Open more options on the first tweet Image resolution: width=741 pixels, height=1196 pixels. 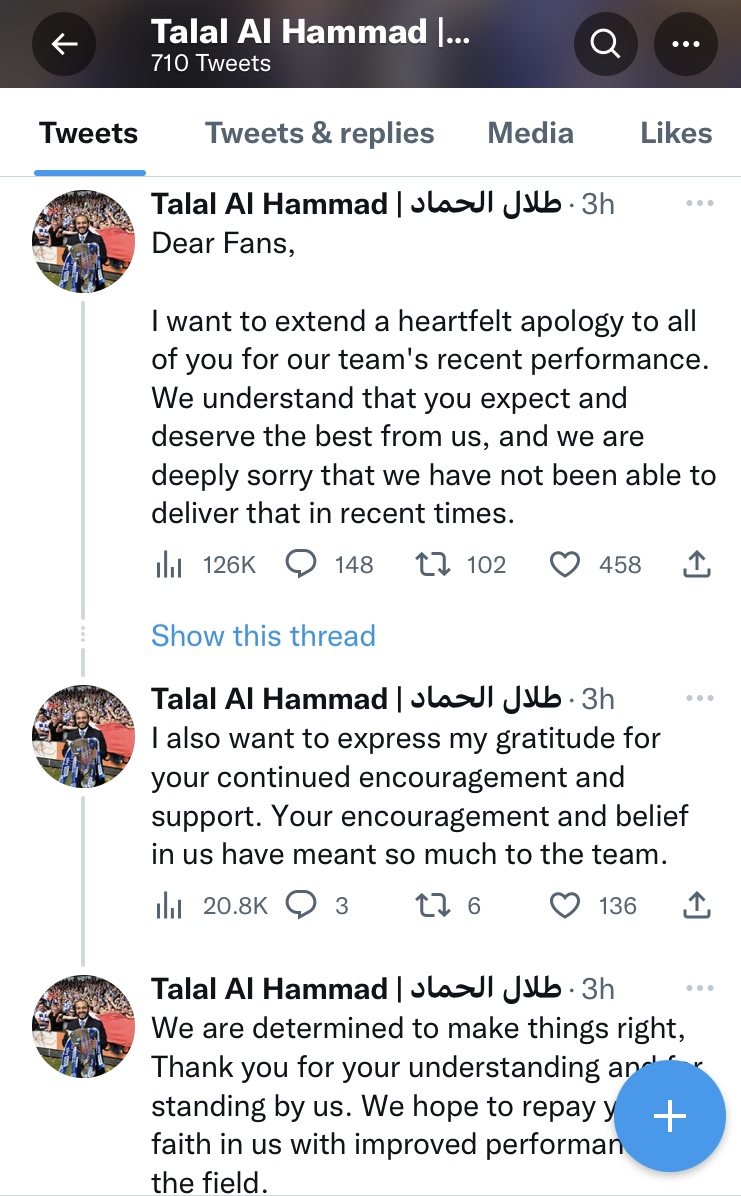pyautogui.click(x=700, y=204)
